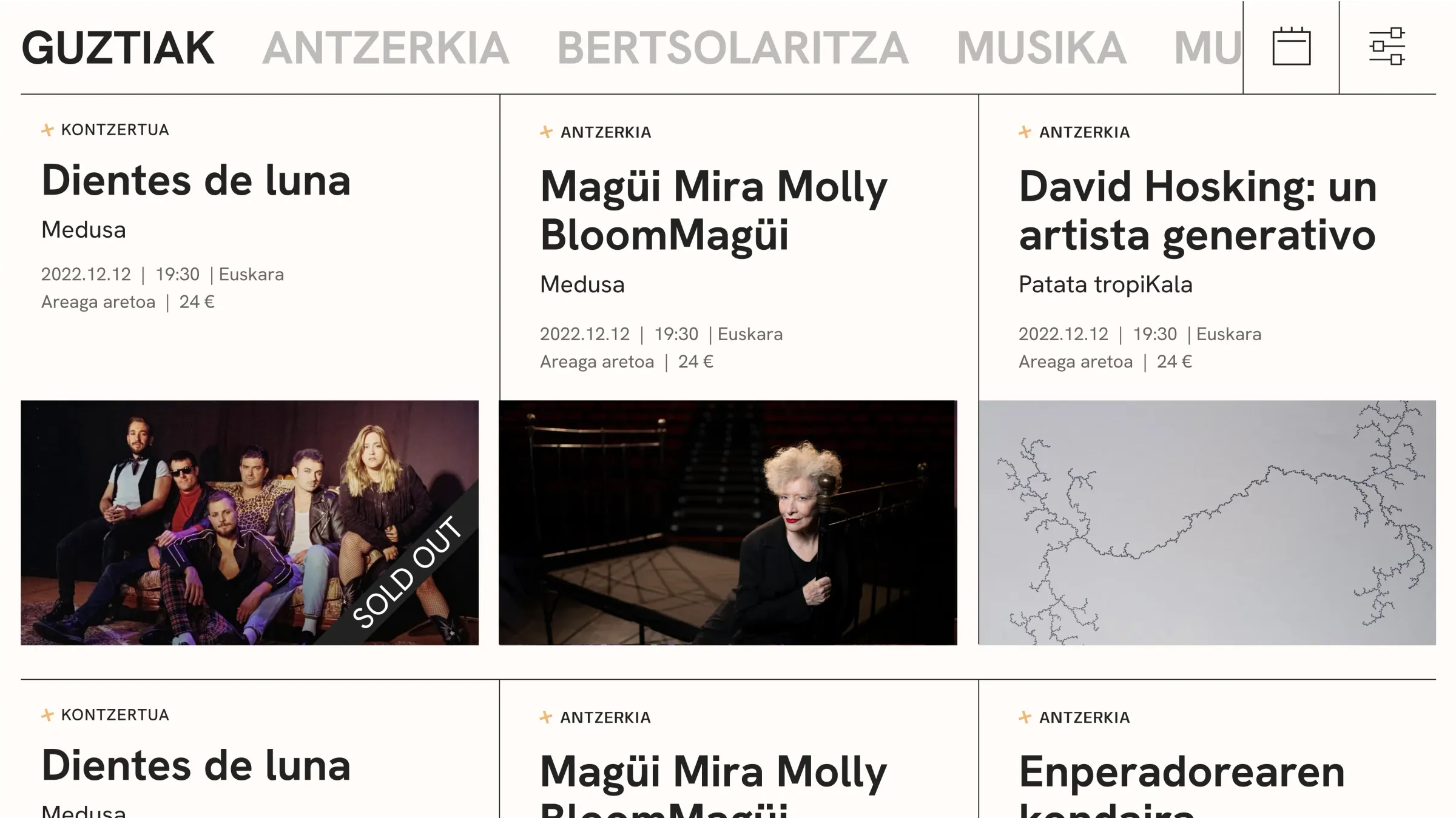Image resolution: width=1456 pixels, height=818 pixels.
Task: Filter events by the MUSIKA tab
Action: click(1041, 48)
